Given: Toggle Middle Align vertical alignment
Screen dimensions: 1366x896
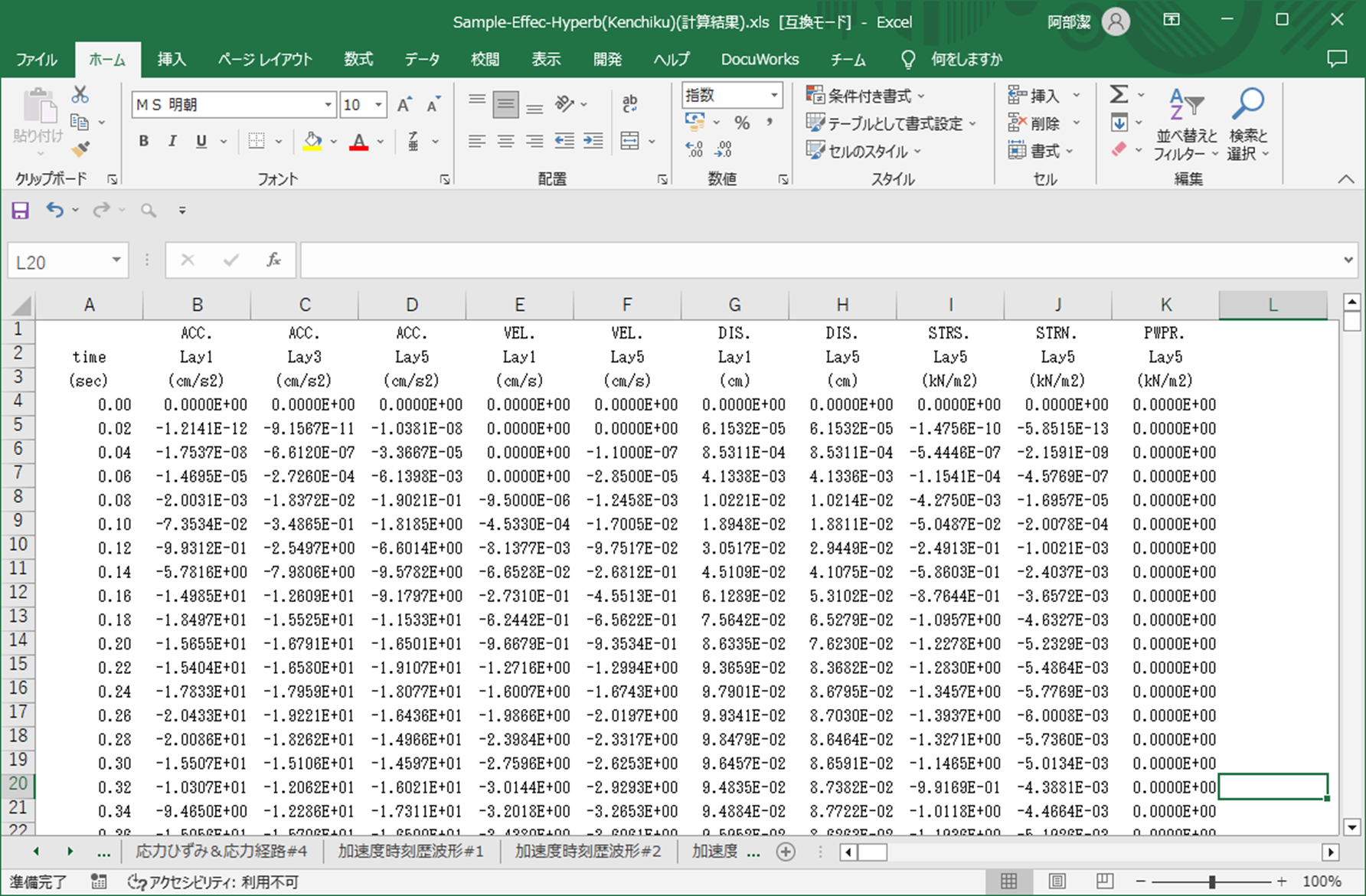Looking at the screenshot, I should [x=505, y=104].
